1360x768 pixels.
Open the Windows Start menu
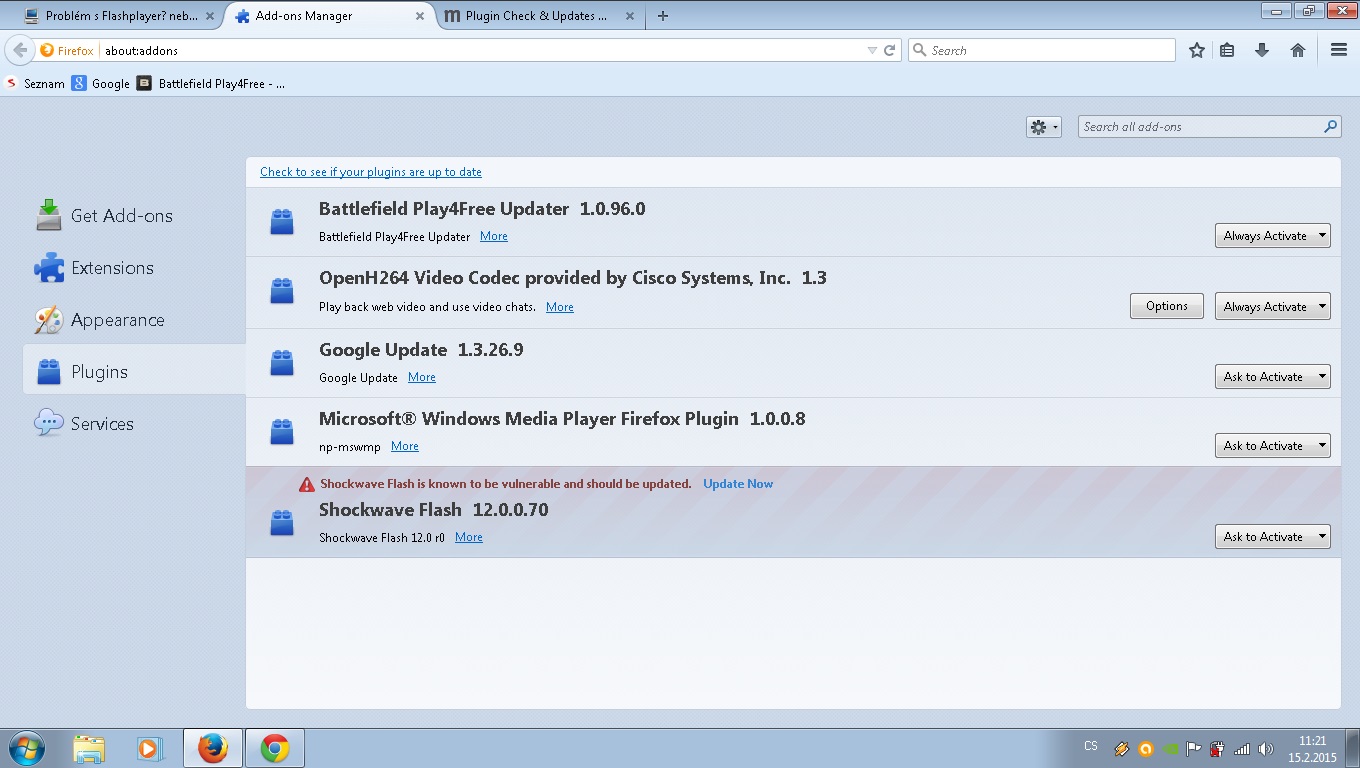pyautogui.click(x=27, y=748)
